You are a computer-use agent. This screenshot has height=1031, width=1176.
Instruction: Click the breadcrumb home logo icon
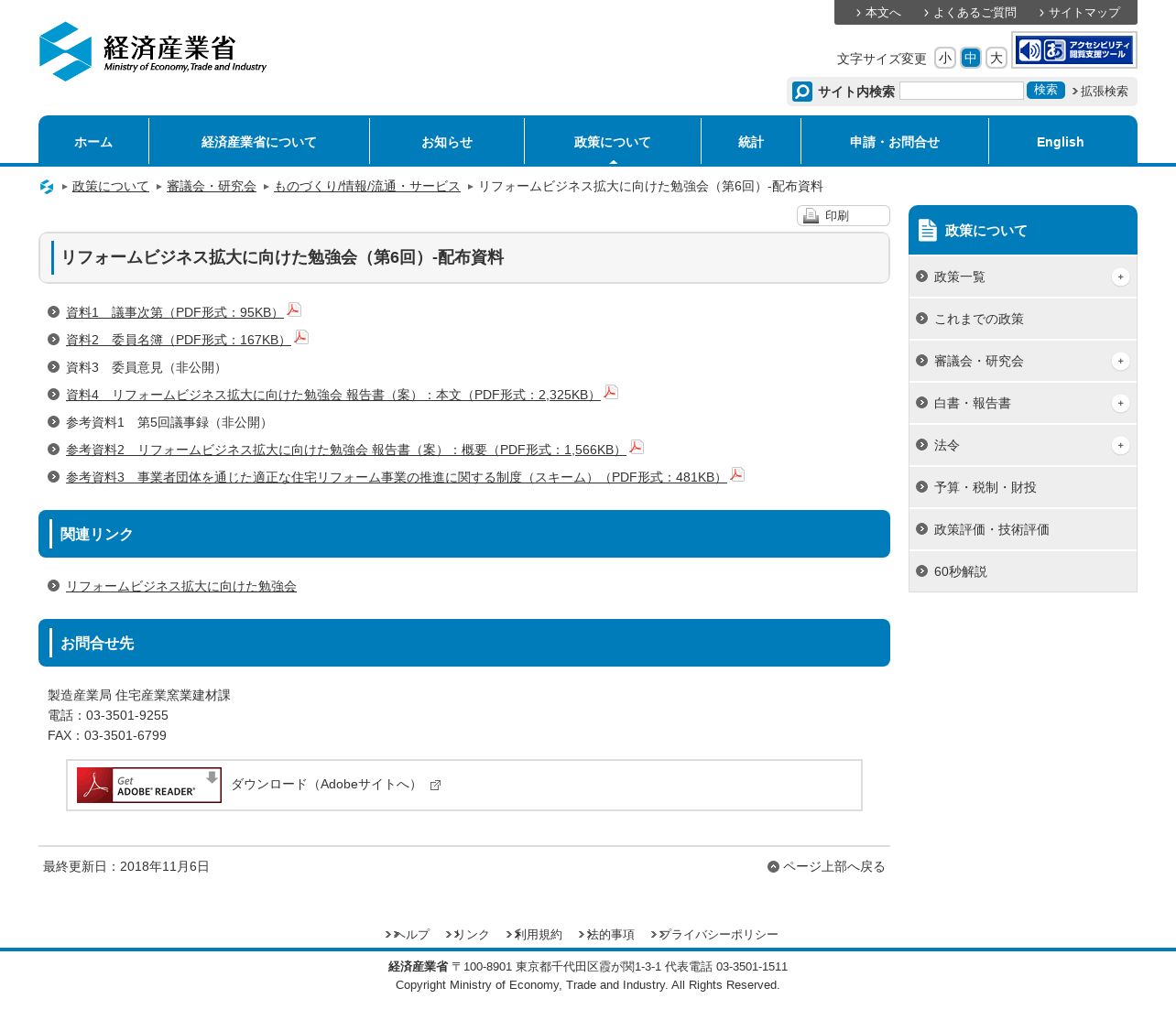coord(47,187)
